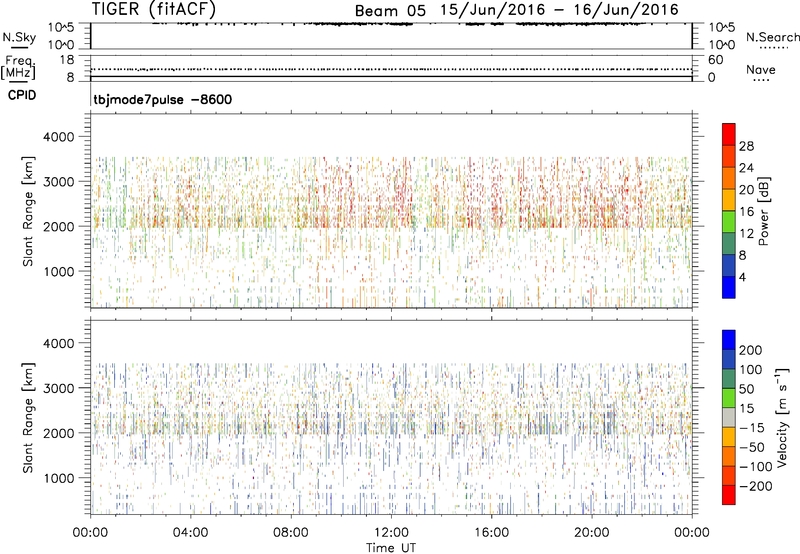Click the 'N.Search' legend label
The height and width of the screenshot is (554, 800).
(x=773, y=37)
